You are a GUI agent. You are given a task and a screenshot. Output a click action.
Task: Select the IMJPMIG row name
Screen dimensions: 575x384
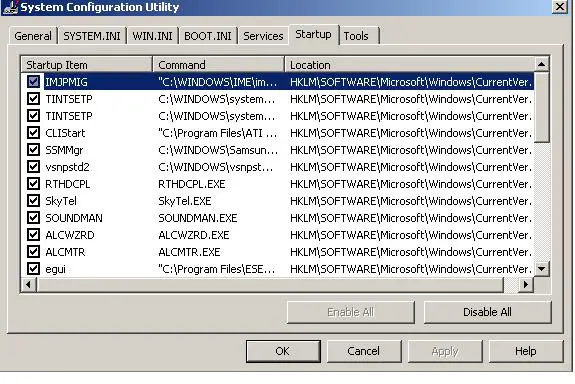tap(66, 82)
